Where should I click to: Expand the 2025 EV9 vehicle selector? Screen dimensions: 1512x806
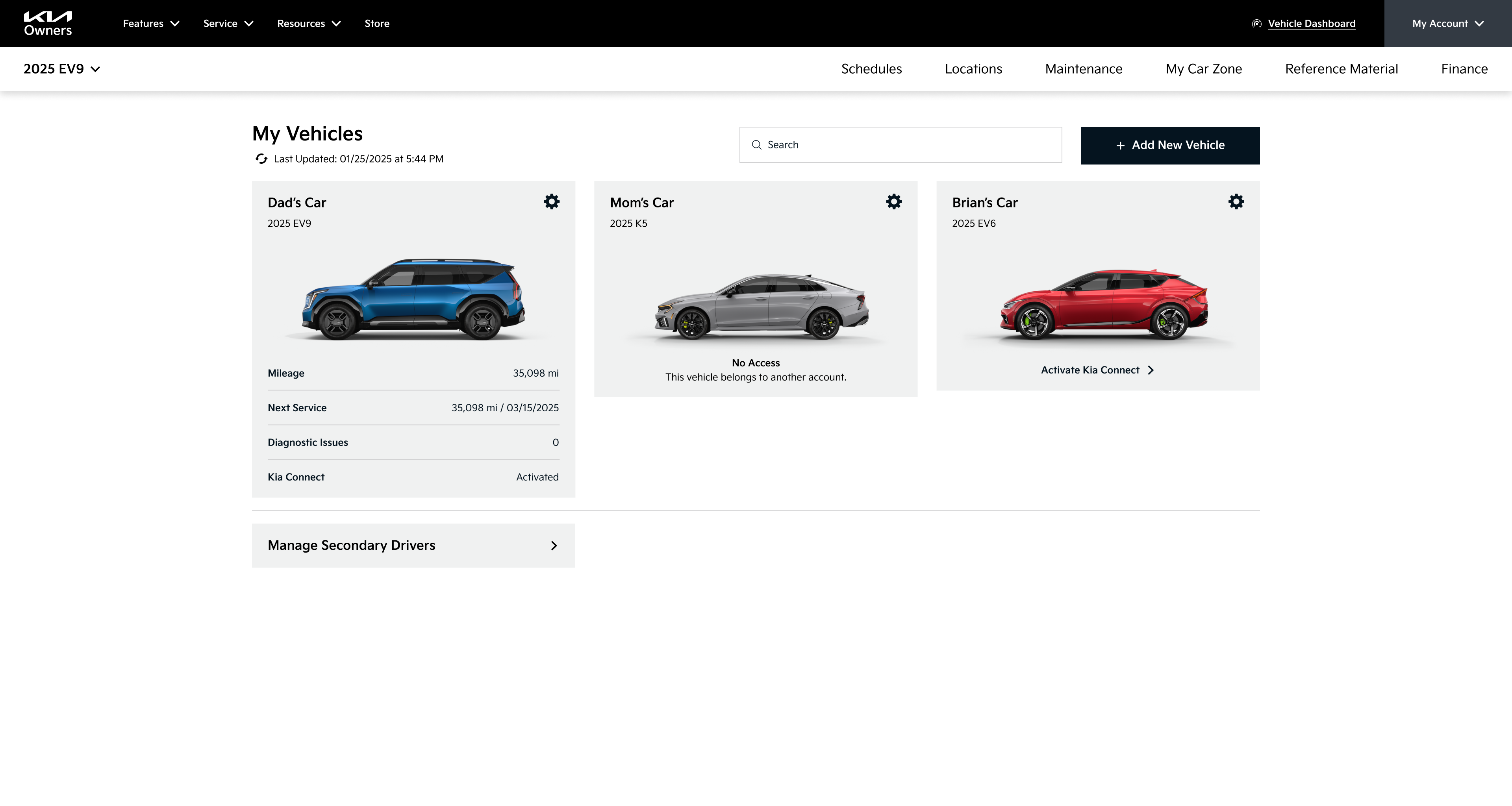click(62, 69)
